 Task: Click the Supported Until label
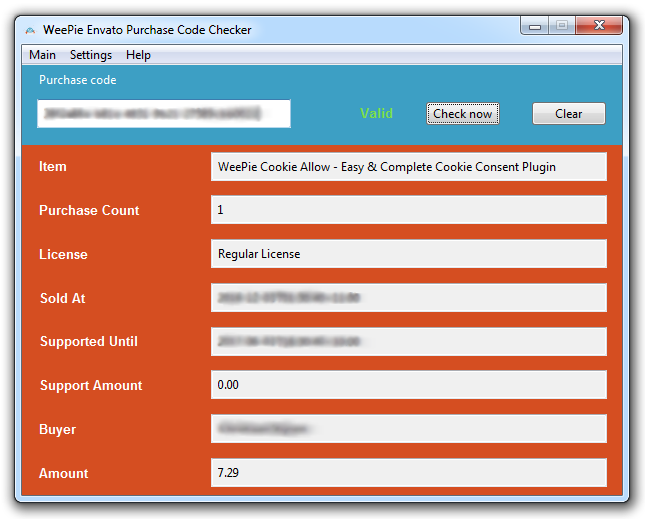pyautogui.click(x=88, y=341)
